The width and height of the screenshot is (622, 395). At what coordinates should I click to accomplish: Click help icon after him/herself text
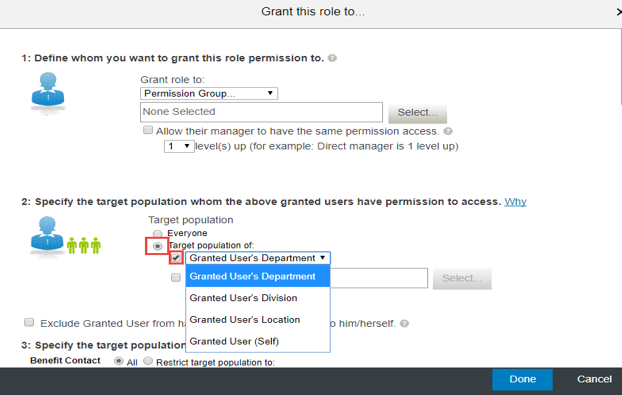coord(404,324)
